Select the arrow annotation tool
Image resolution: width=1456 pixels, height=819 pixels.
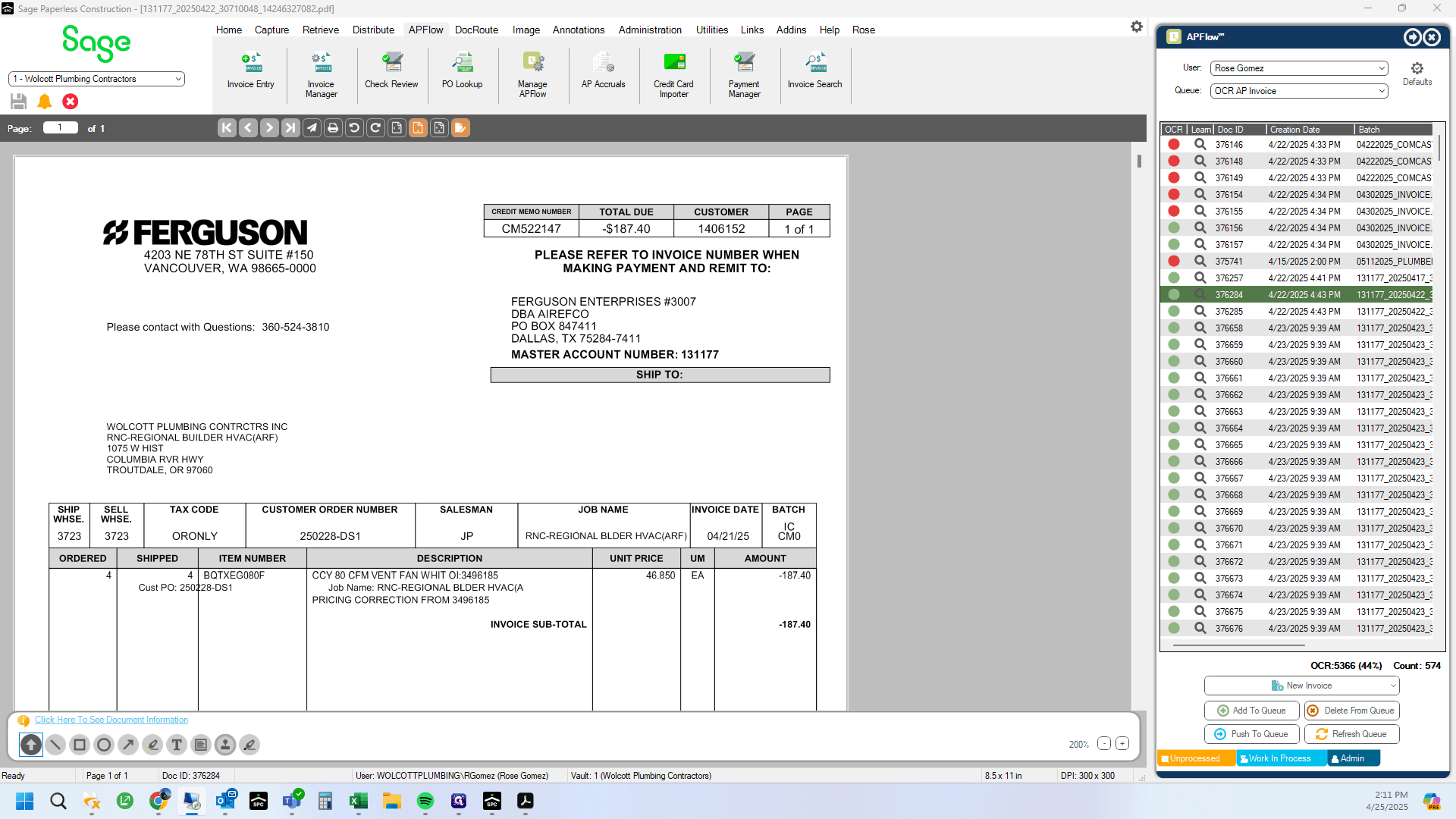click(x=128, y=745)
